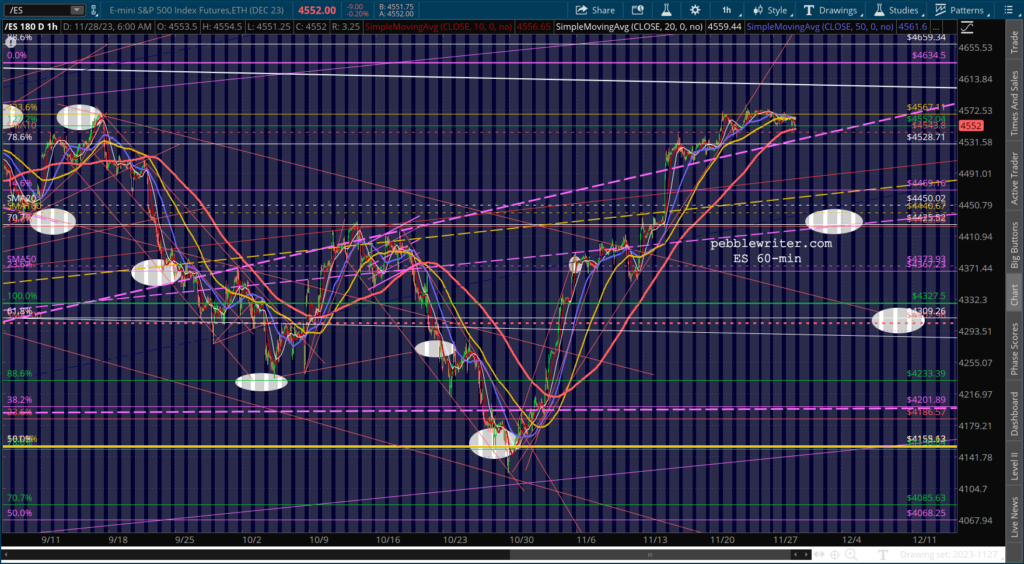Toggle the price scale mode icon top-right

coord(967,27)
